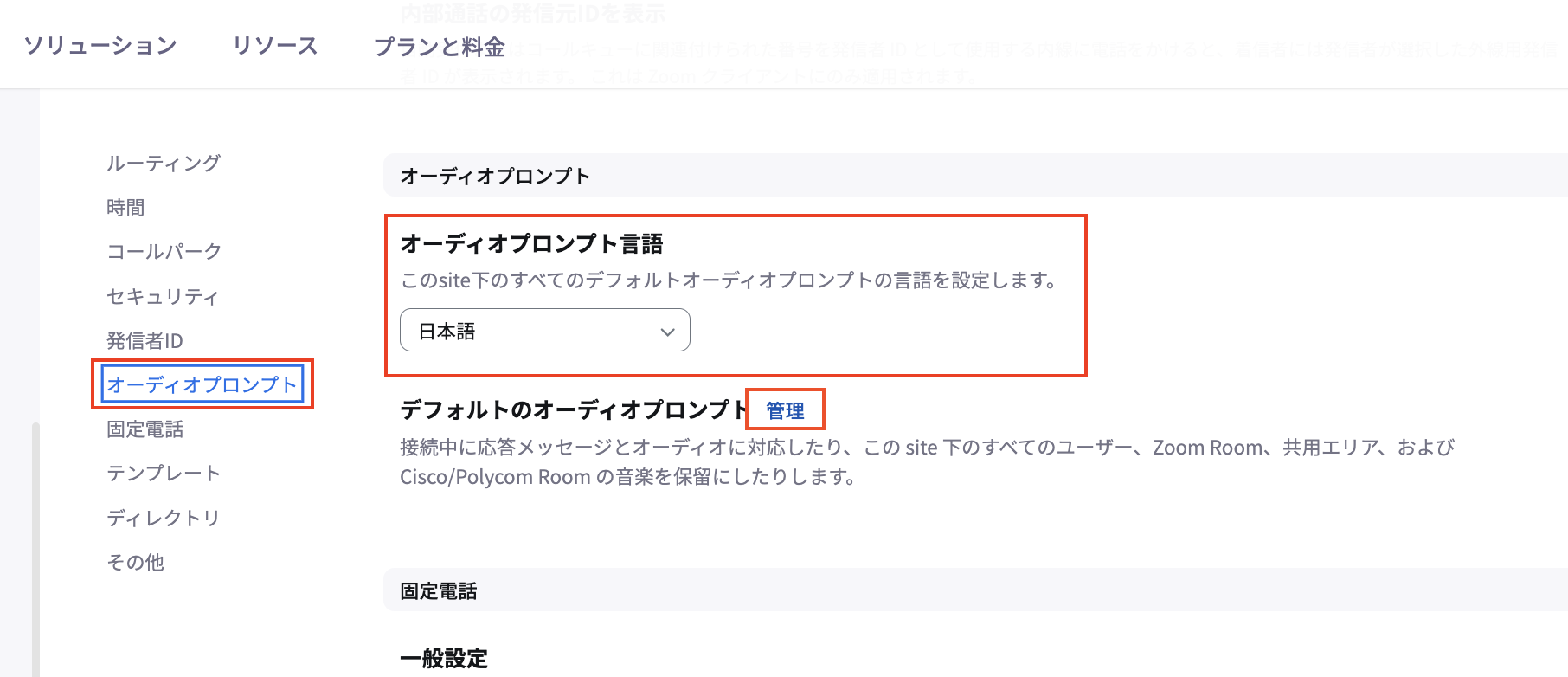Open the プランと料金 page
This screenshot has width=1568, height=677.
439,47
